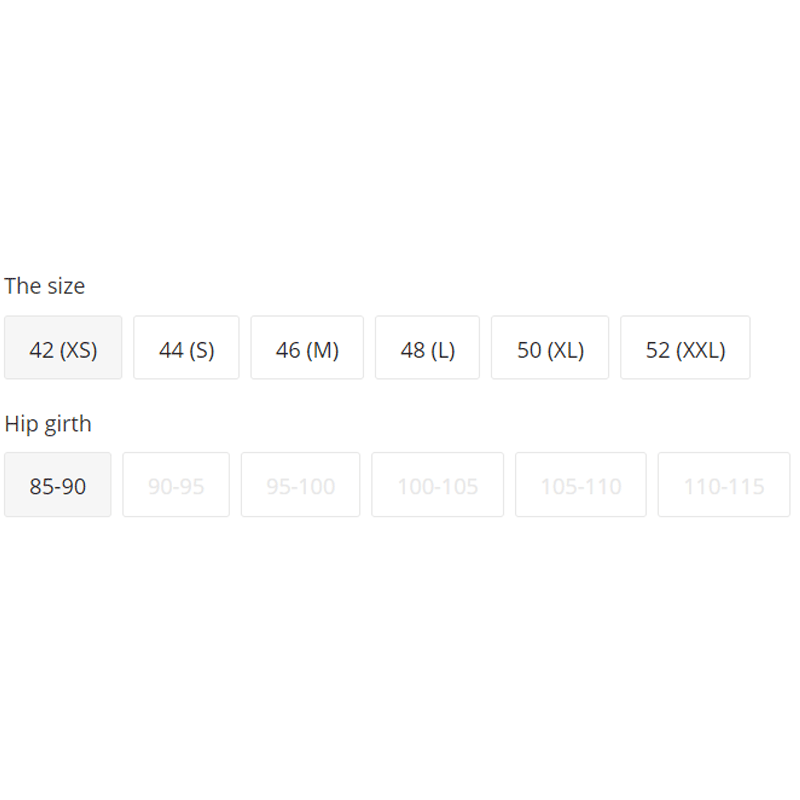Choose hip girth 105-110
The height and width of the screenshot is (800, 800).
[580, 485]
